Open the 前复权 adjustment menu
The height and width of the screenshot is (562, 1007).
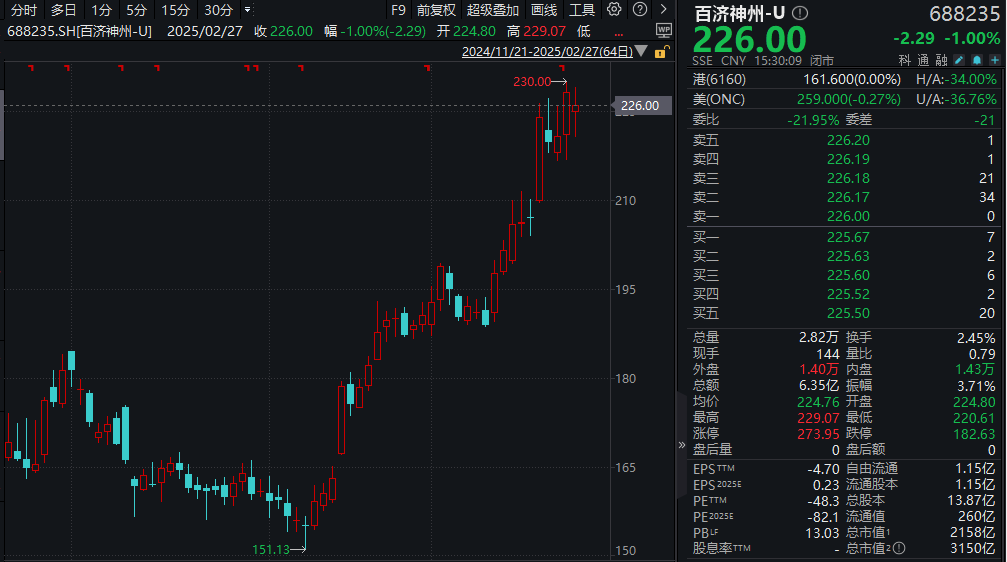[436, 10]
